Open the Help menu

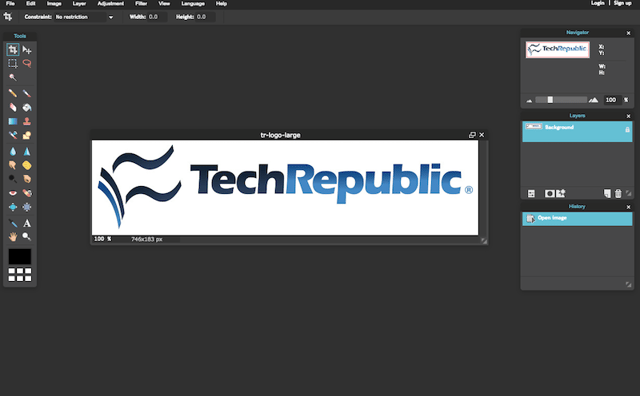tap(221, 4)
